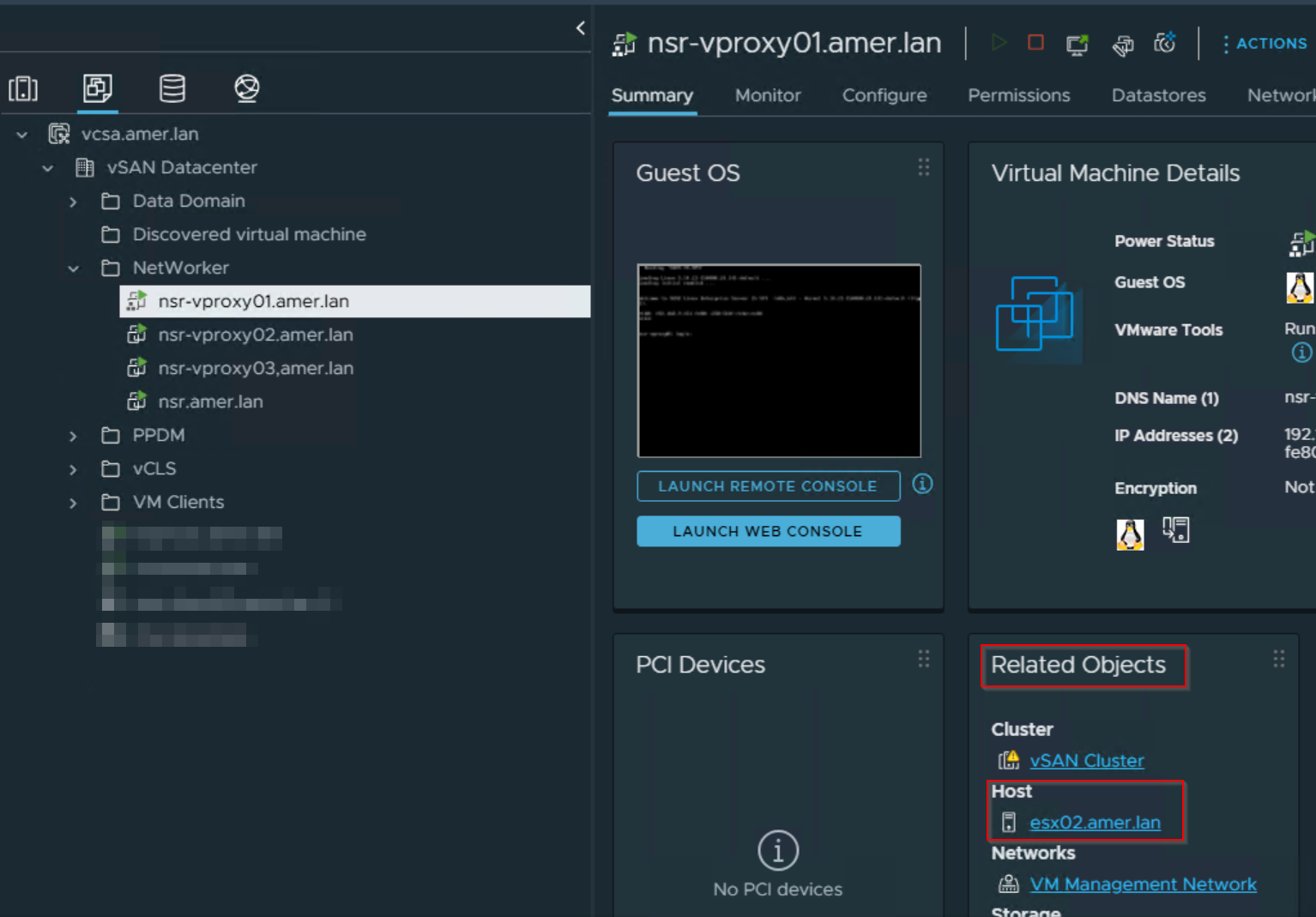Switch to the Permissions tab

click(x=1018, y=95)
